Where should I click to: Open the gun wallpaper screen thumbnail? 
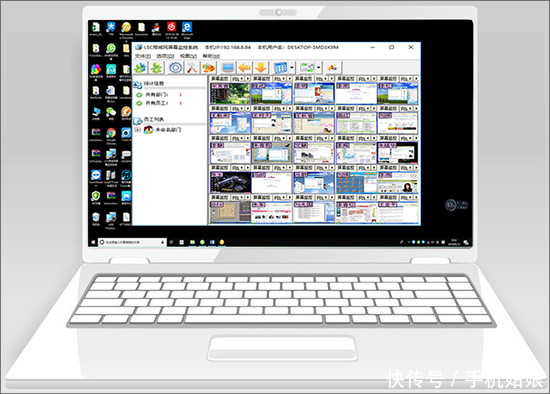[230, 182]
